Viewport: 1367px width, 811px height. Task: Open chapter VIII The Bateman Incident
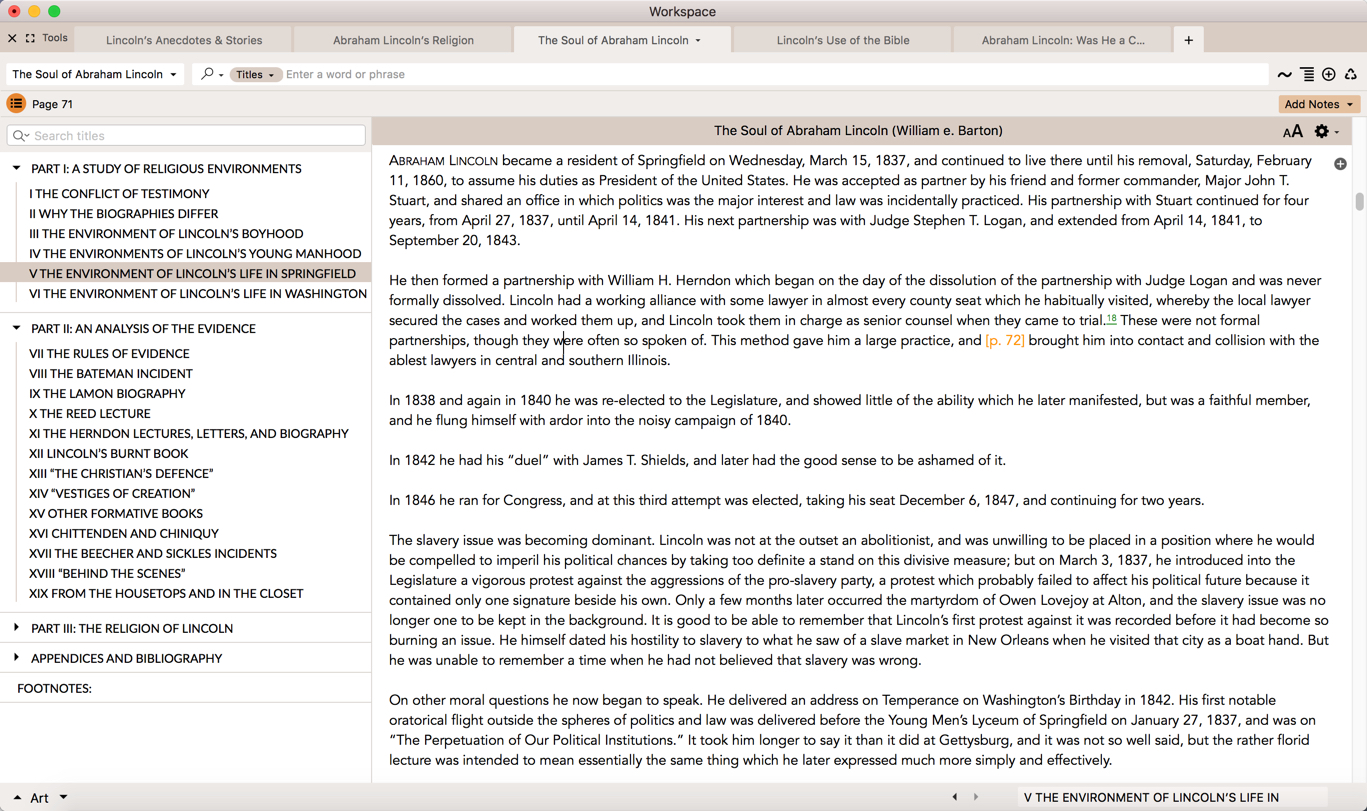[x=111, y=373]
